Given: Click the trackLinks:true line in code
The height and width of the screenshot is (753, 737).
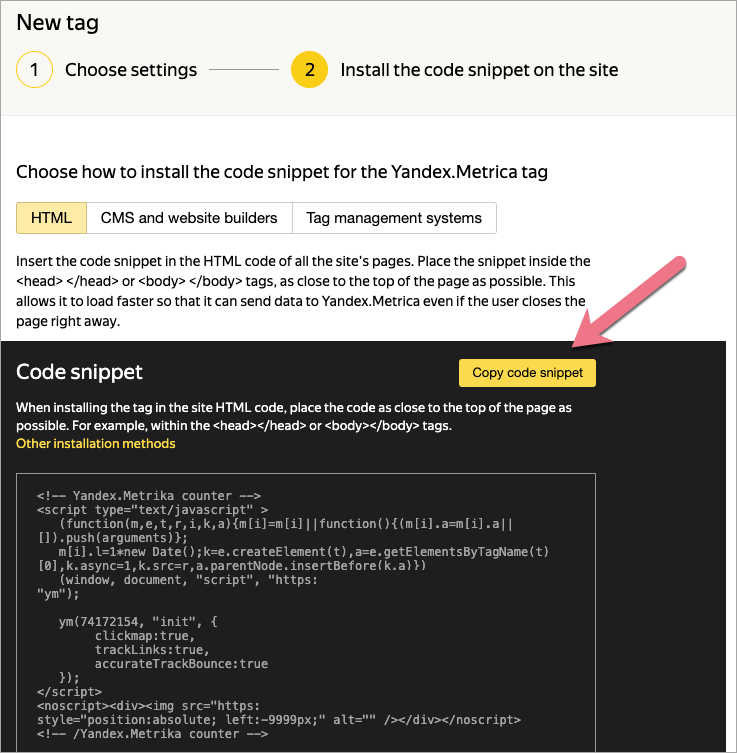Looking at the screenshot, I should [x=145, y=649].
